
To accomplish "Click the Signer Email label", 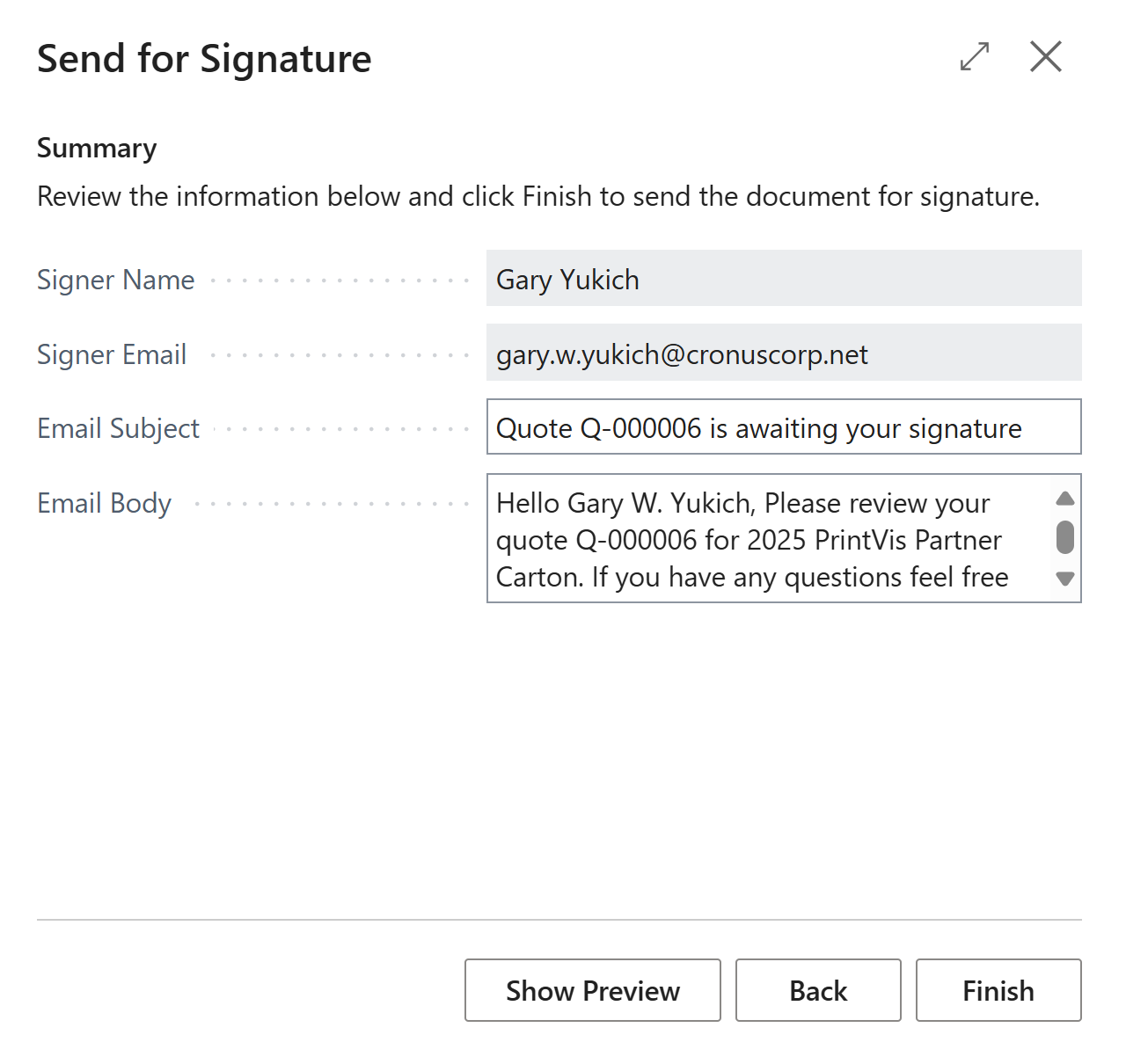I will pyautogui.click(x=112, y=354).
